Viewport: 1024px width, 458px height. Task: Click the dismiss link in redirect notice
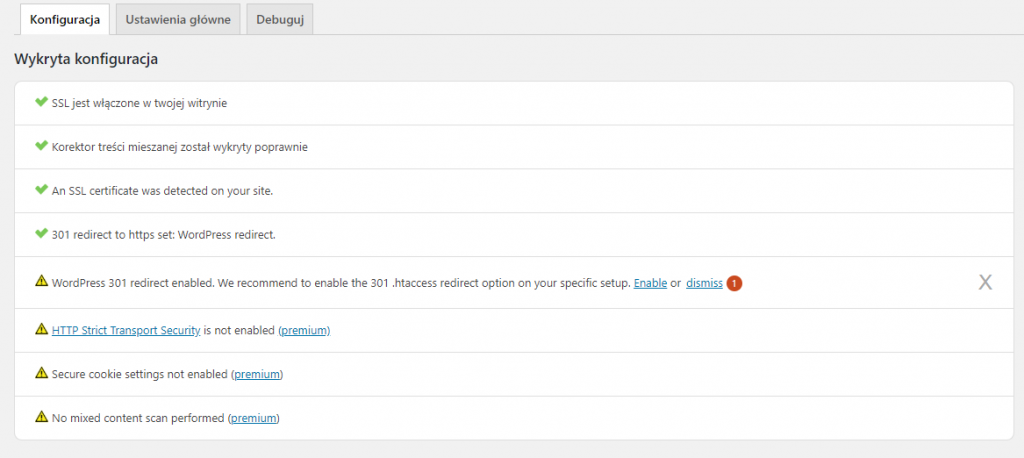pos(704,283)
